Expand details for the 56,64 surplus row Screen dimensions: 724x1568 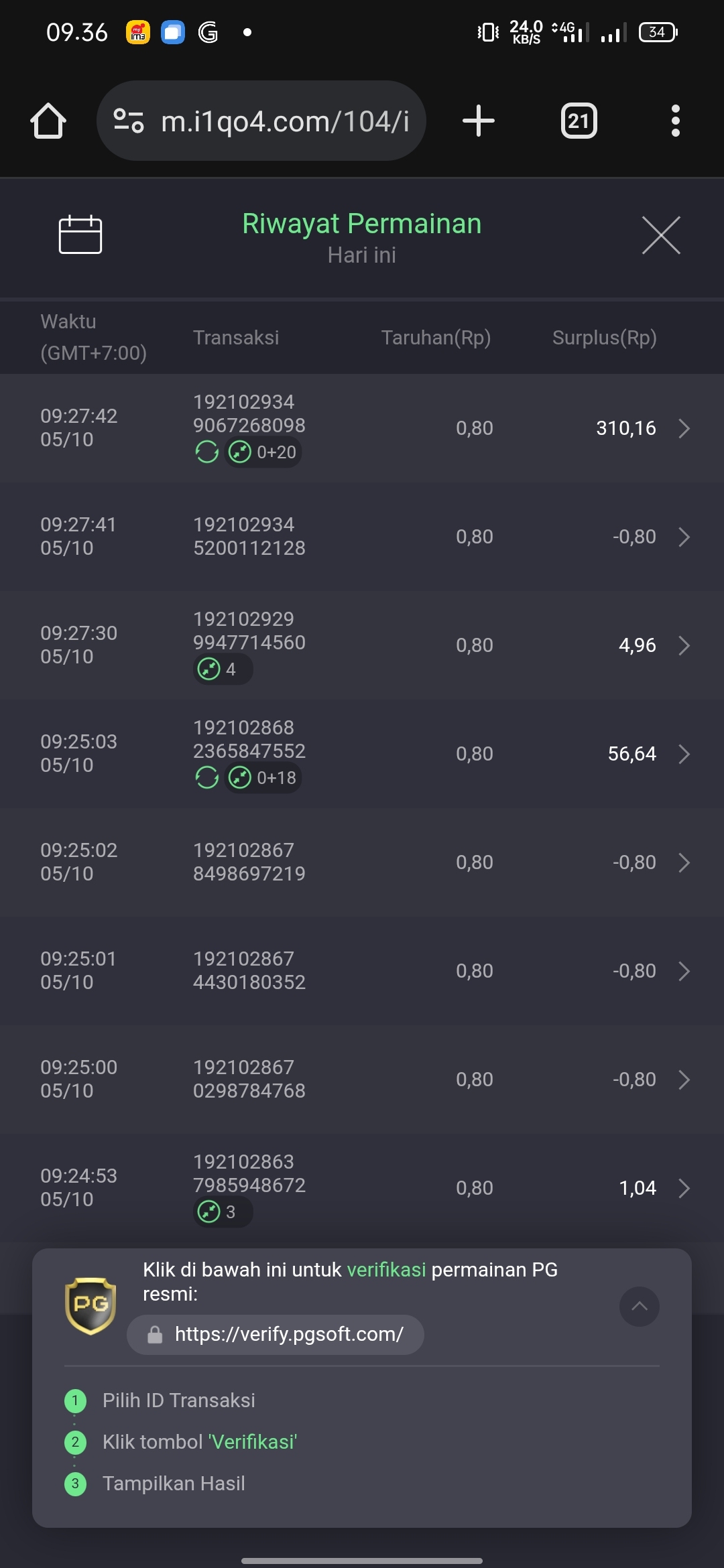(x=684, y=754)
